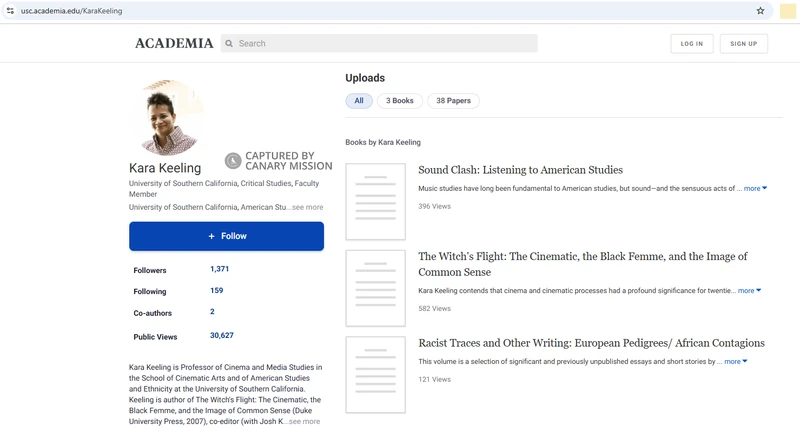View the 2 co-authors

[x=212, y=312]
